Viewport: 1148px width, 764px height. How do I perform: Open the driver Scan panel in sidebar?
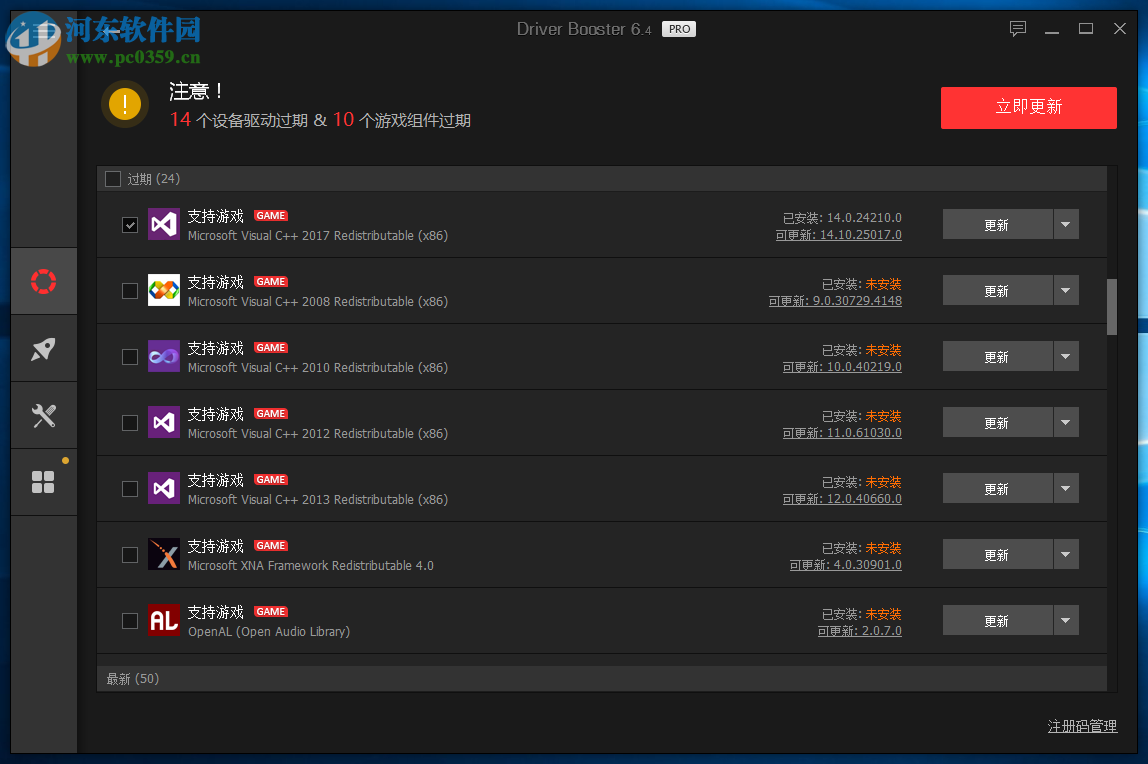[43, 281]
